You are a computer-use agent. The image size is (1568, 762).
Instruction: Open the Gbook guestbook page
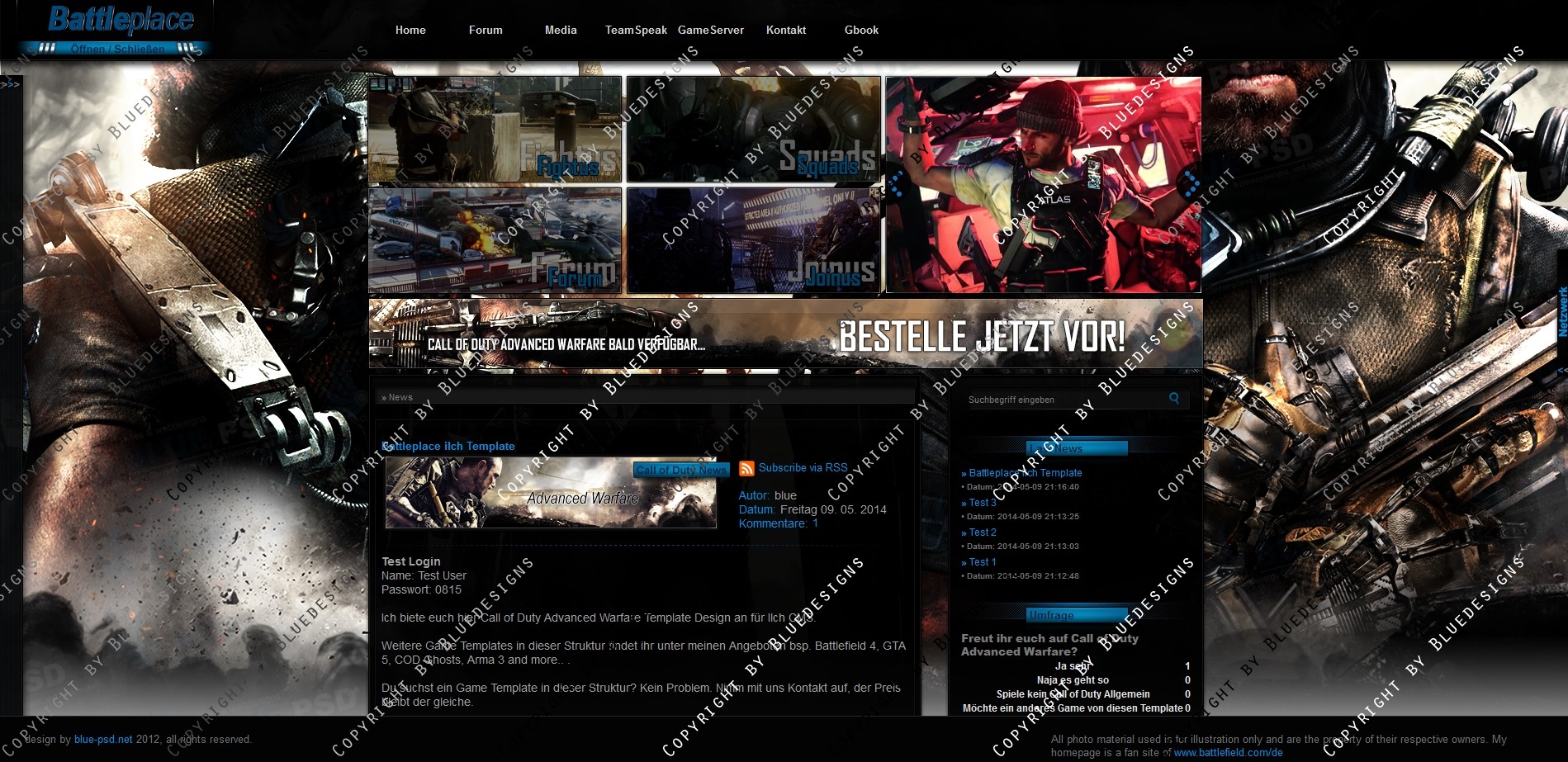pyautogui.click(x=861, y=30)
